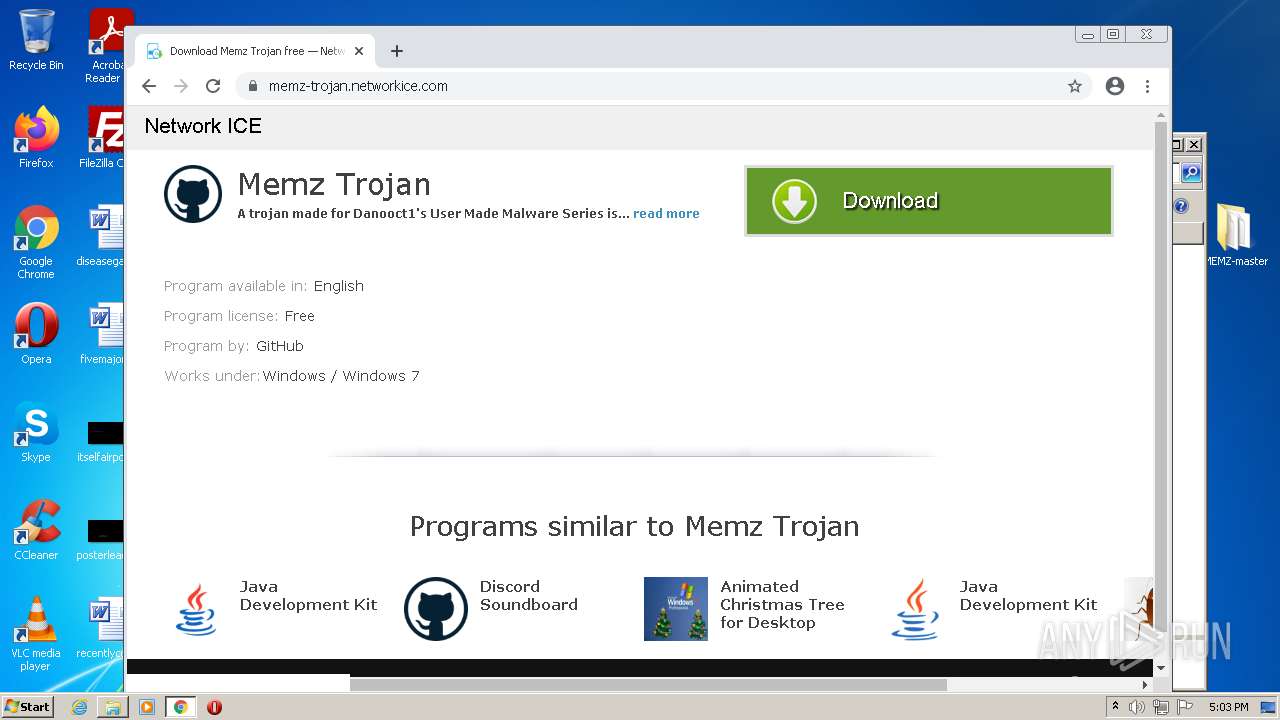Reload the page with the refresh icon
This screenshot has width=1280, height=720.
213,86
